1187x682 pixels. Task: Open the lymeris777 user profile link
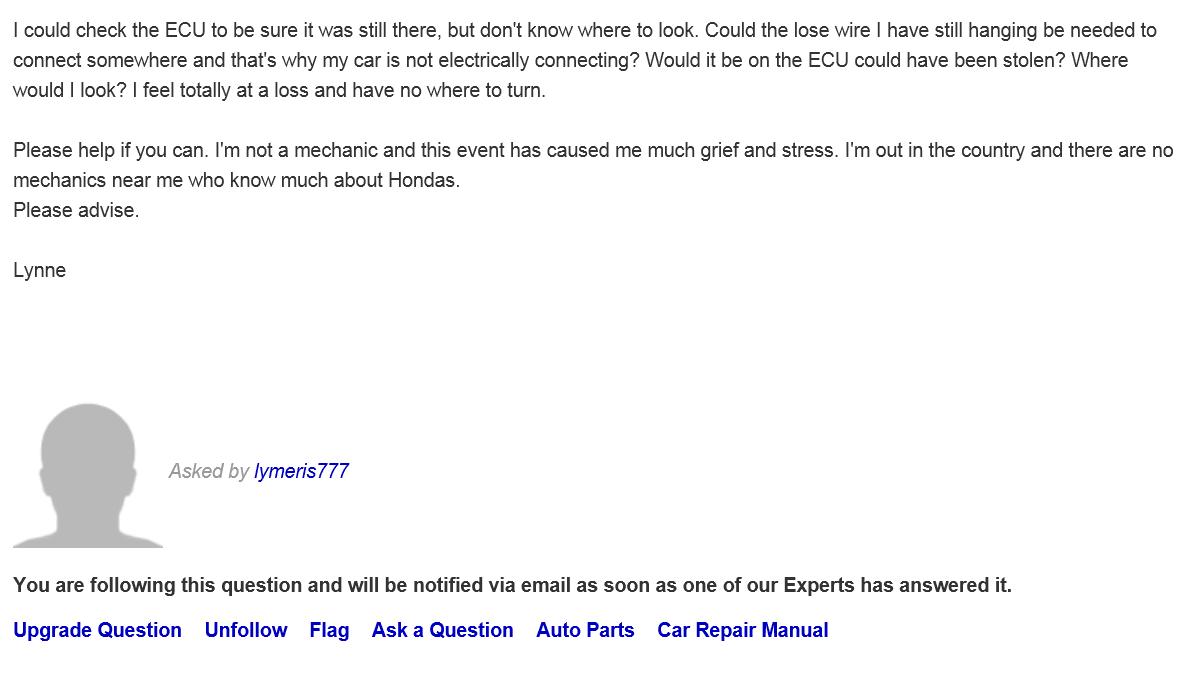(301, 471)
